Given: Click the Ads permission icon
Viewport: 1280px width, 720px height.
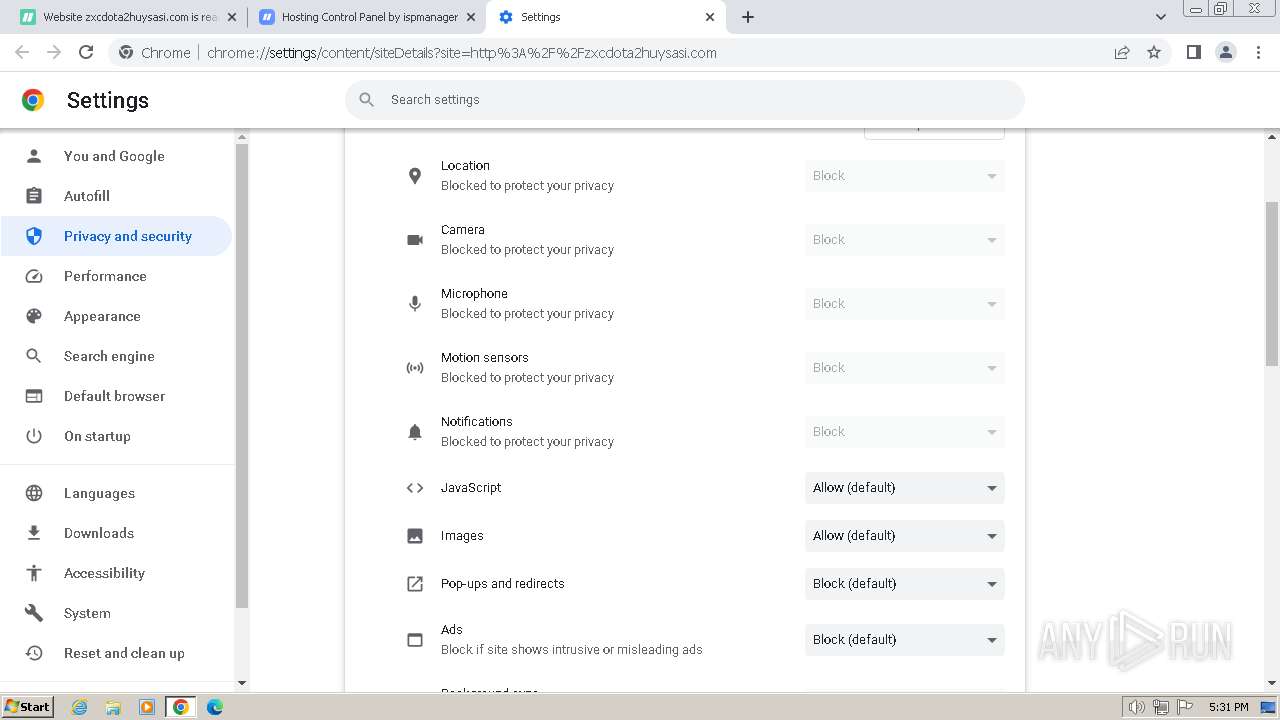Looking at the screenshot, I should click(415, 640).
